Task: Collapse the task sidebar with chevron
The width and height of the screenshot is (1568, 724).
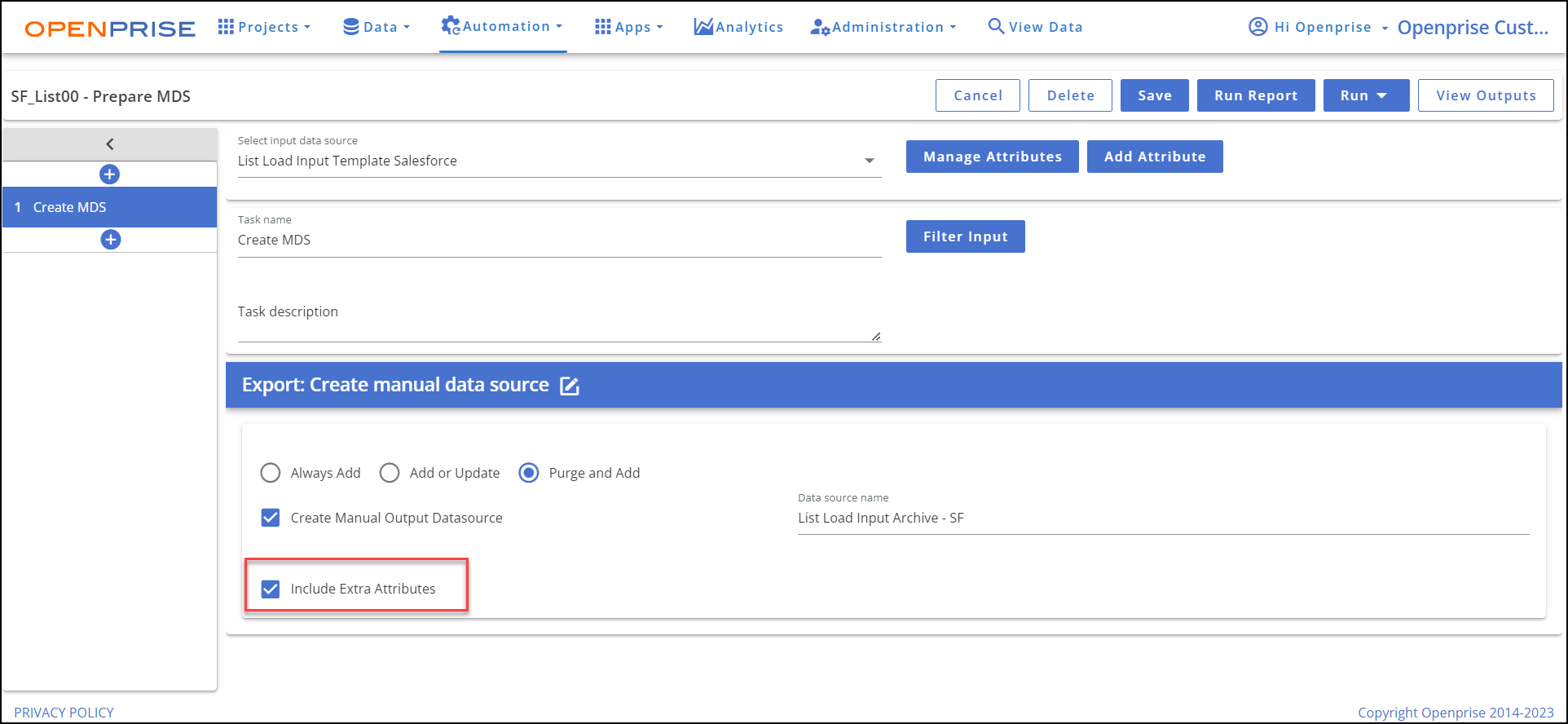Action: click(x=110, y=144)
